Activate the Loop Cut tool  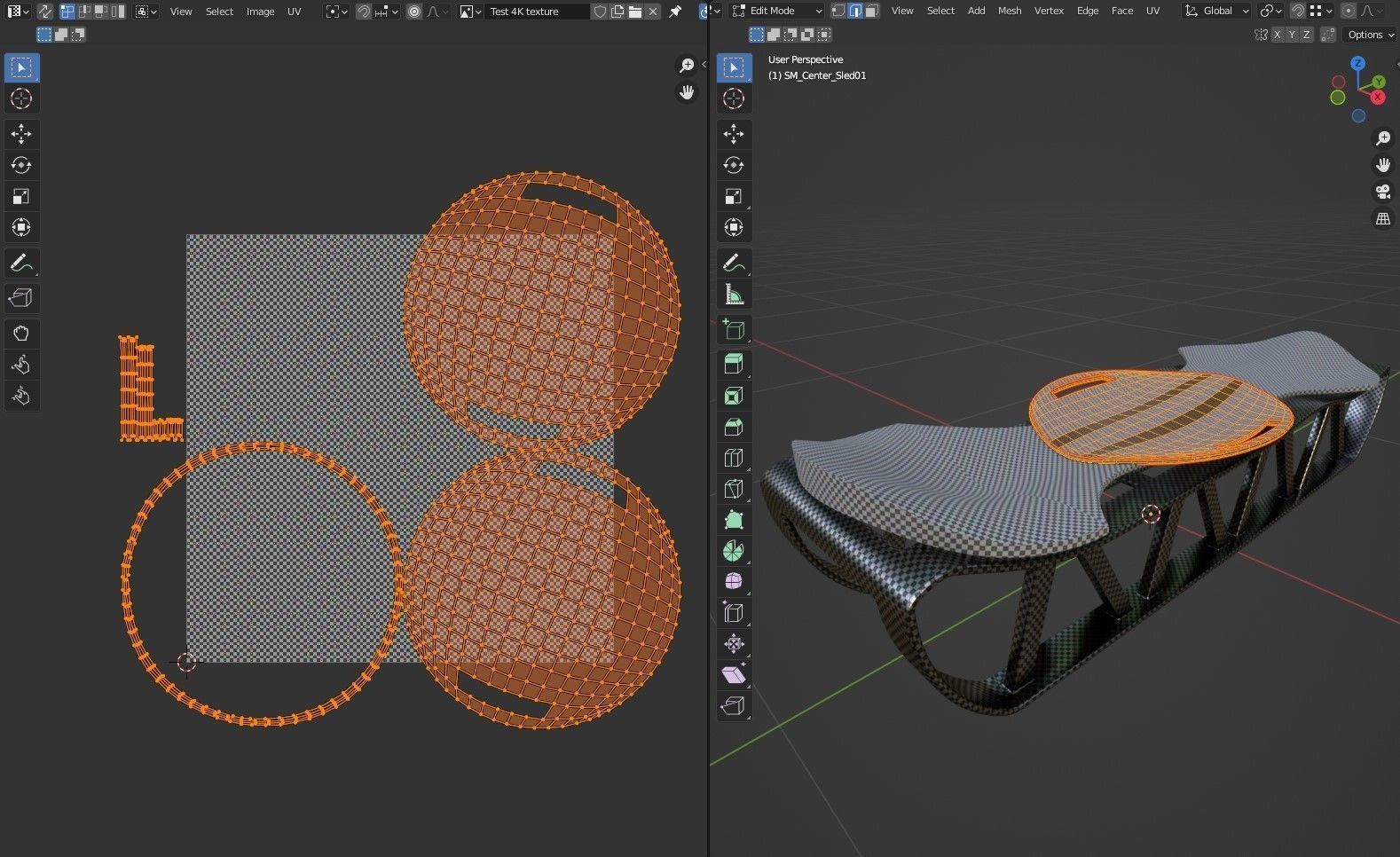[734, 458]
